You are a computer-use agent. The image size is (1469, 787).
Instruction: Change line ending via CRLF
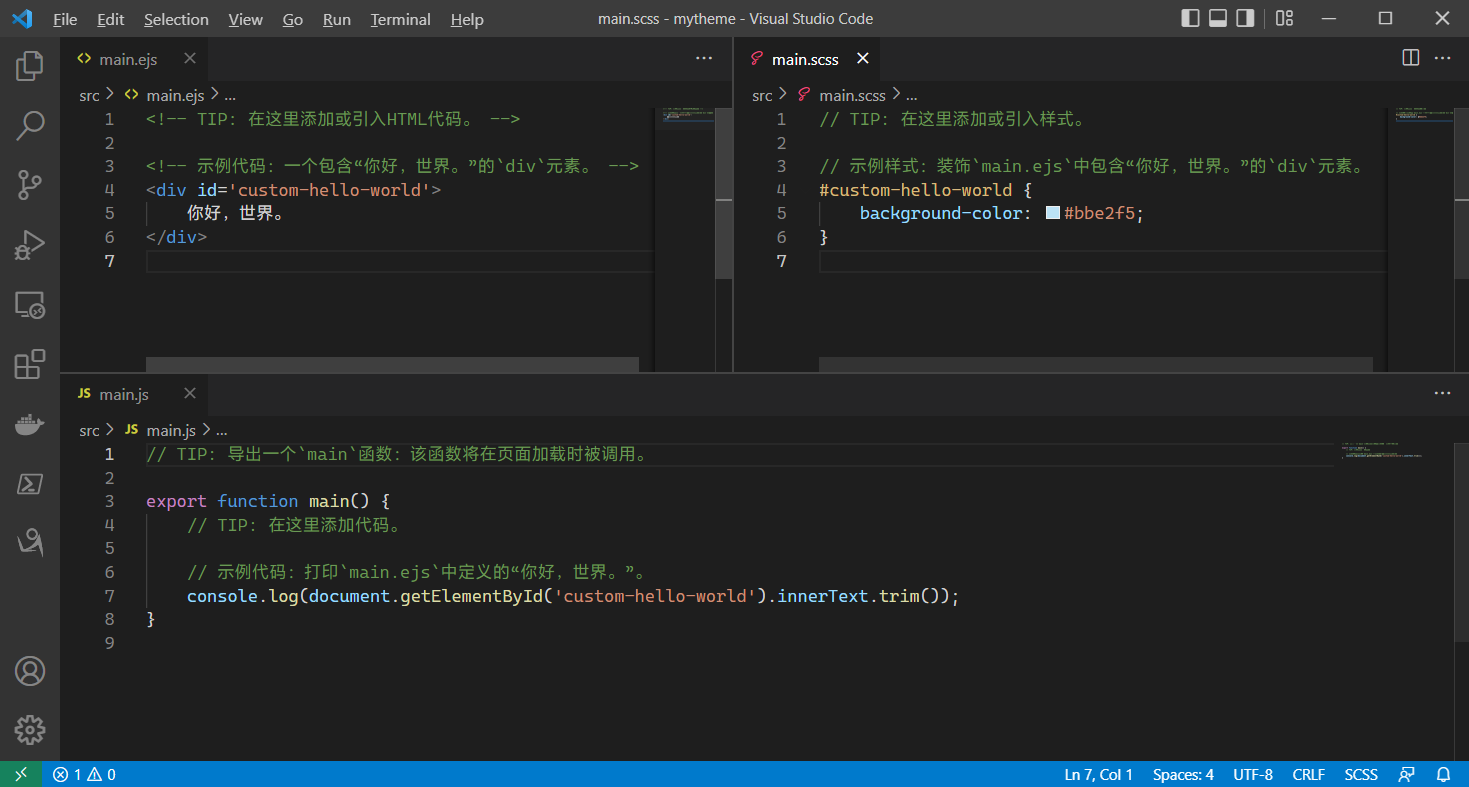[x=1308, y=774]
